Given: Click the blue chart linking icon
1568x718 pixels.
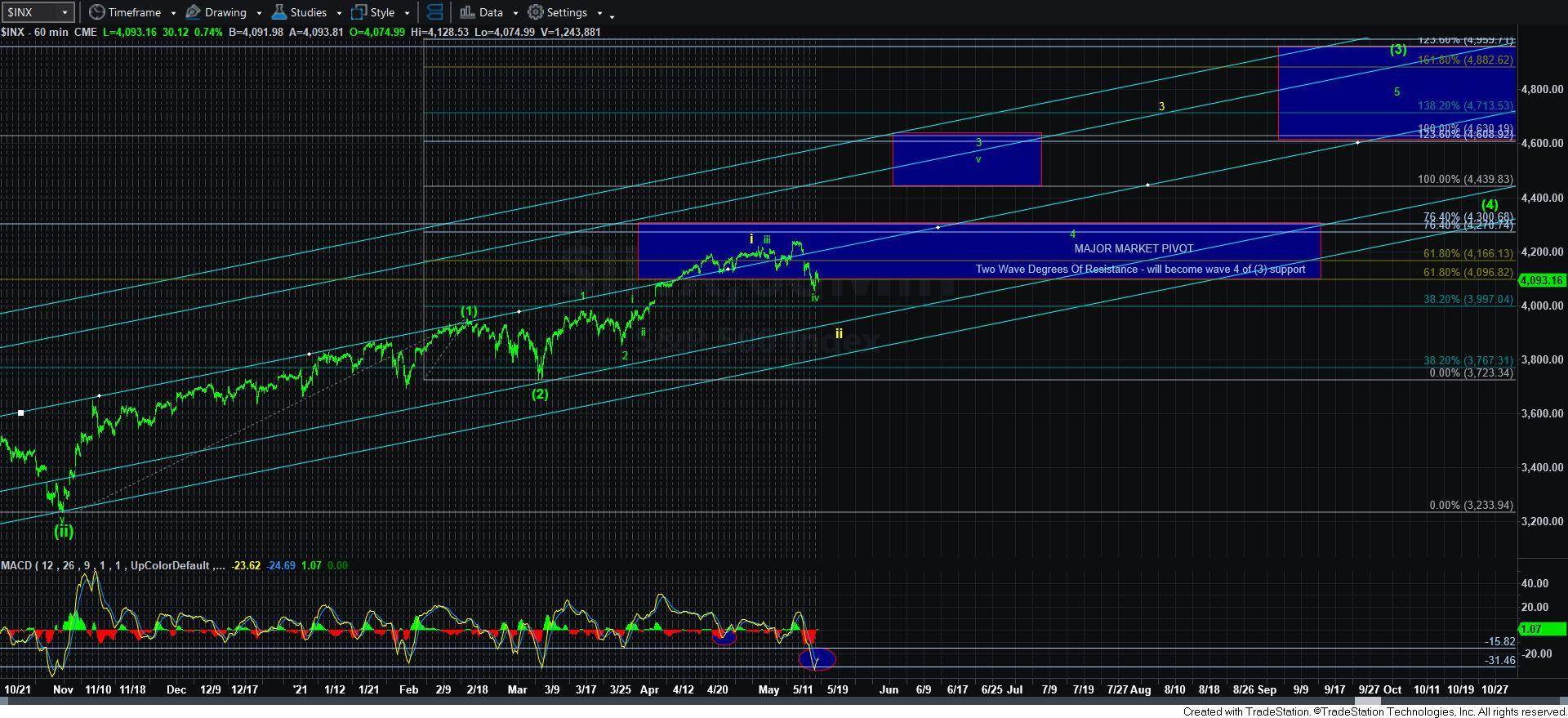Looking at the screenshot, I should point(434,12).
